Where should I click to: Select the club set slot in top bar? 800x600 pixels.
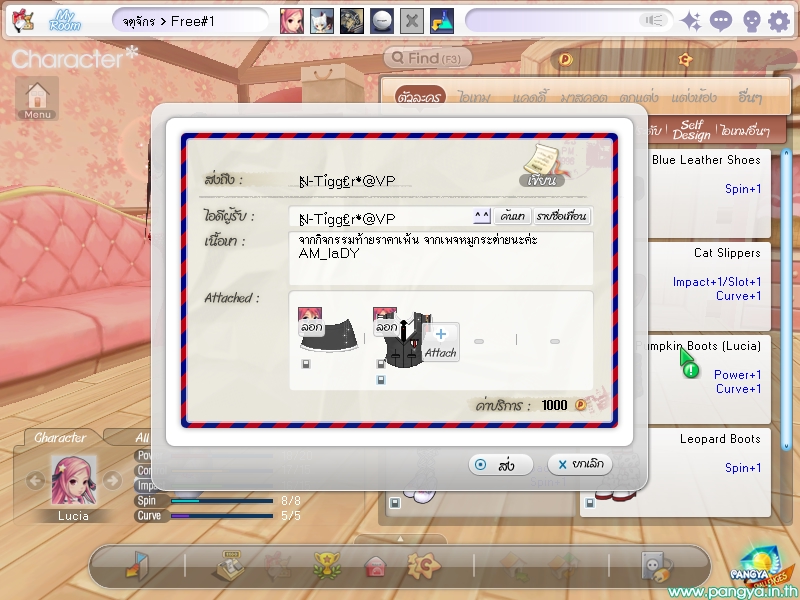[352, 21]
